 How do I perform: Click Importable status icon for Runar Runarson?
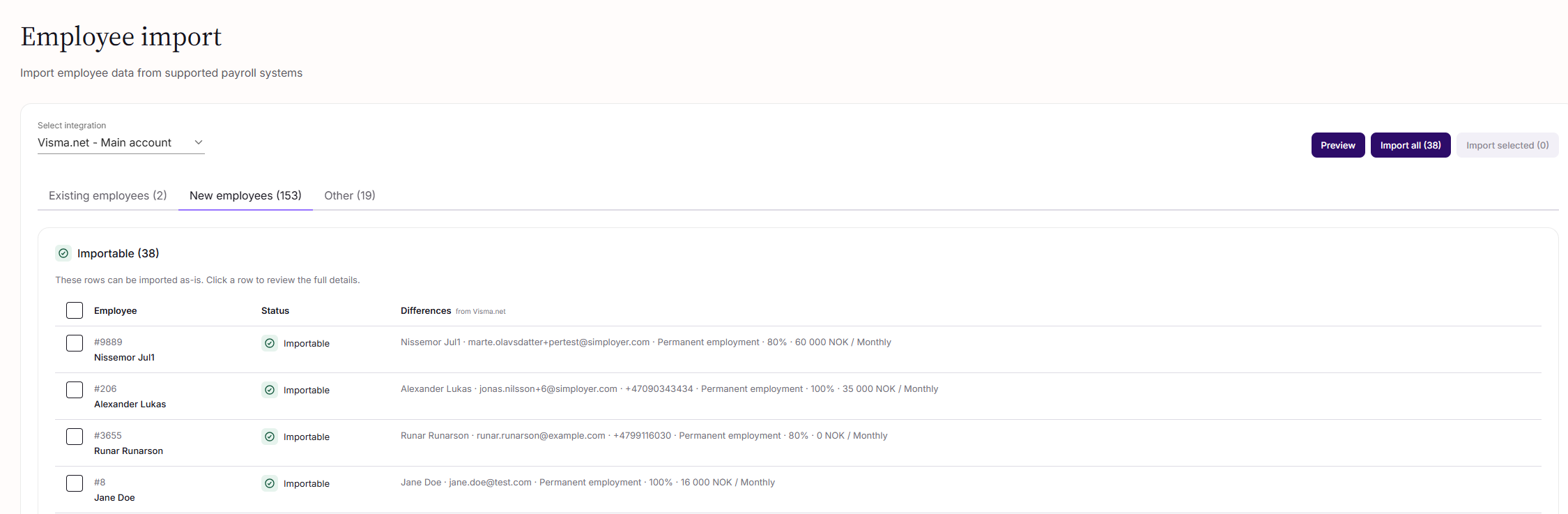click(270, 437)
